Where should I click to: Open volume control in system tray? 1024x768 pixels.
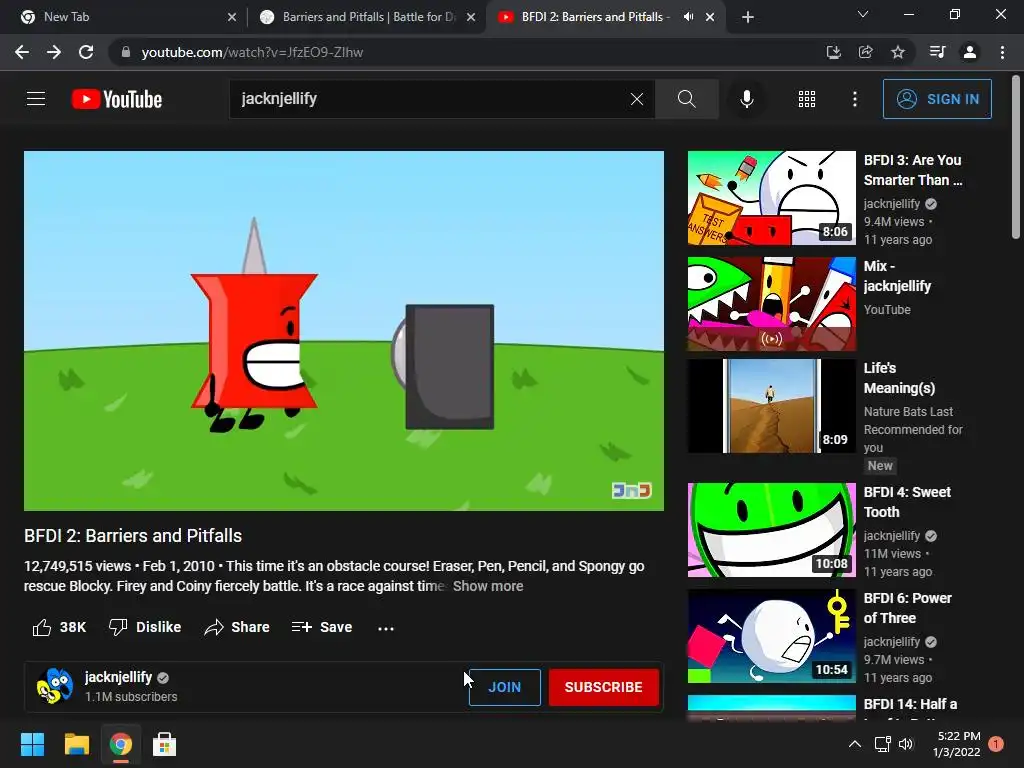pos(906,744)
